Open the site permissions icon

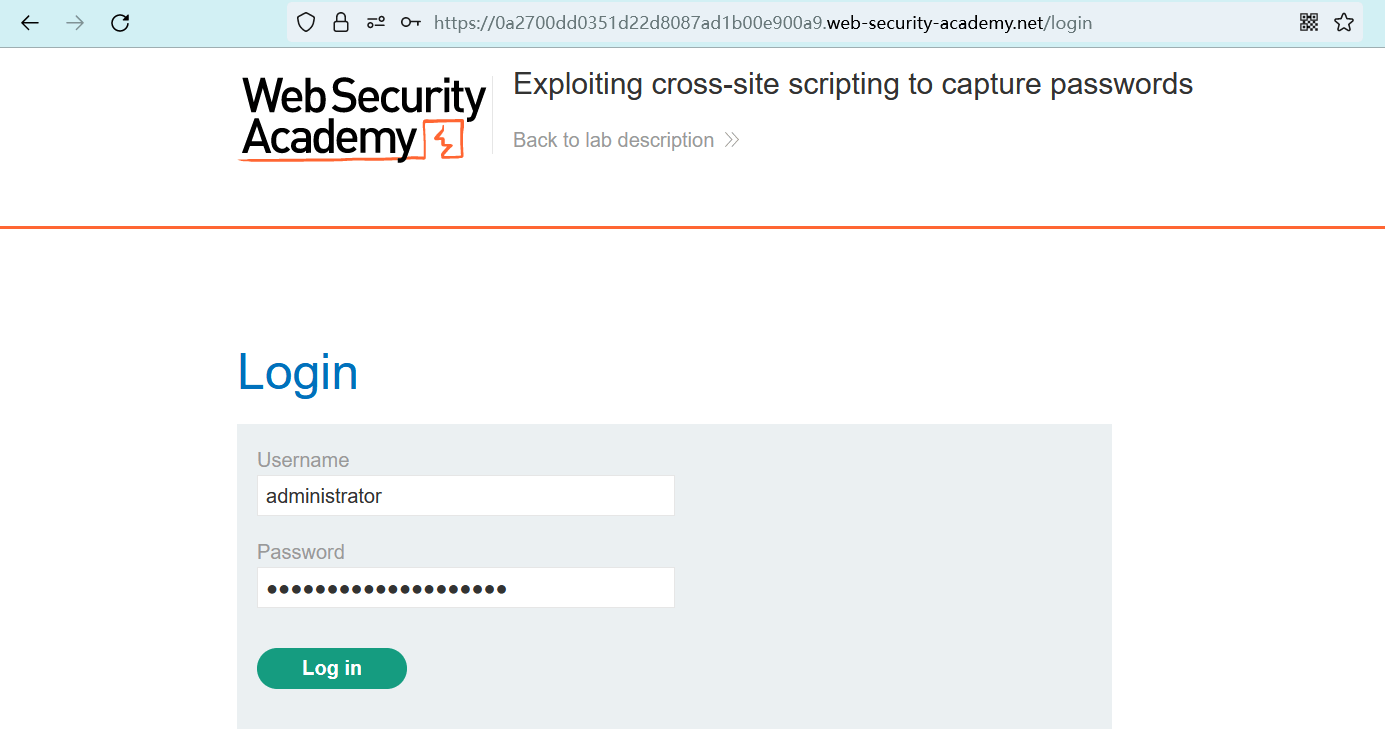[x=376, y=22]
